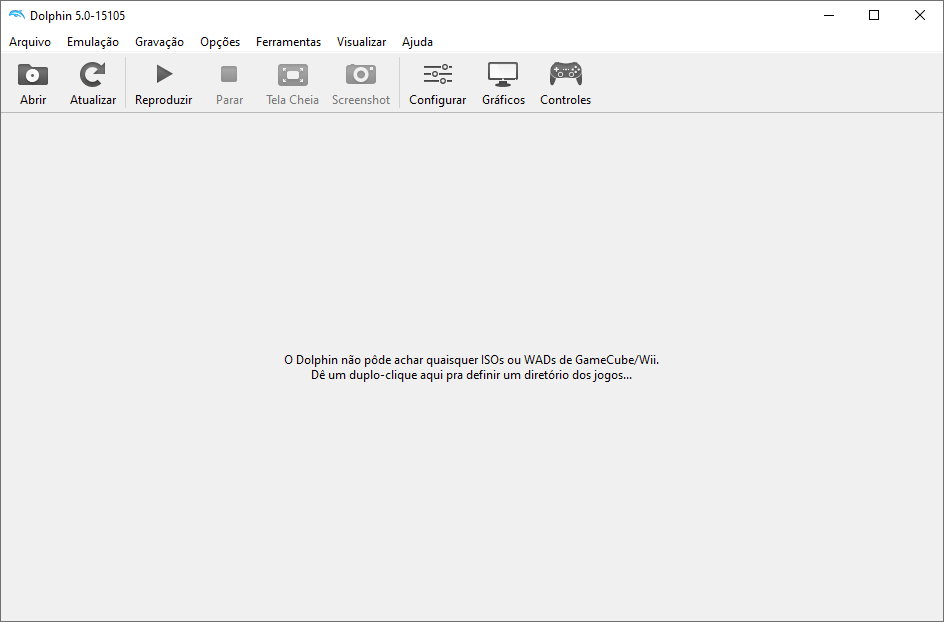Click the Parar stop icon
This screenshot has height=622, width=944.
click(x=229, y=74)
